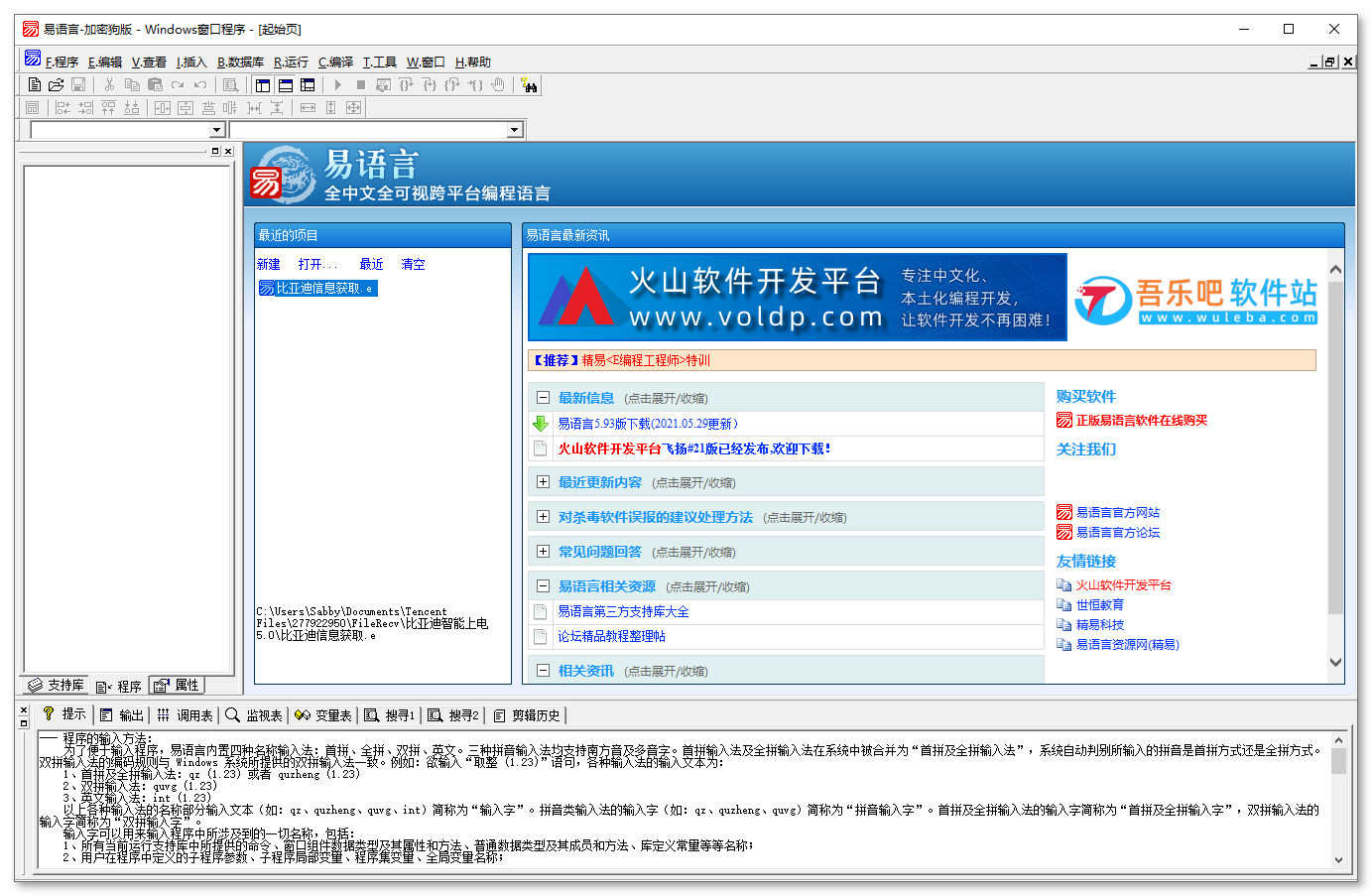Switch to the 输出 tab
Viewport: 1372px width, 896px height.
click(x=122, y=714)
